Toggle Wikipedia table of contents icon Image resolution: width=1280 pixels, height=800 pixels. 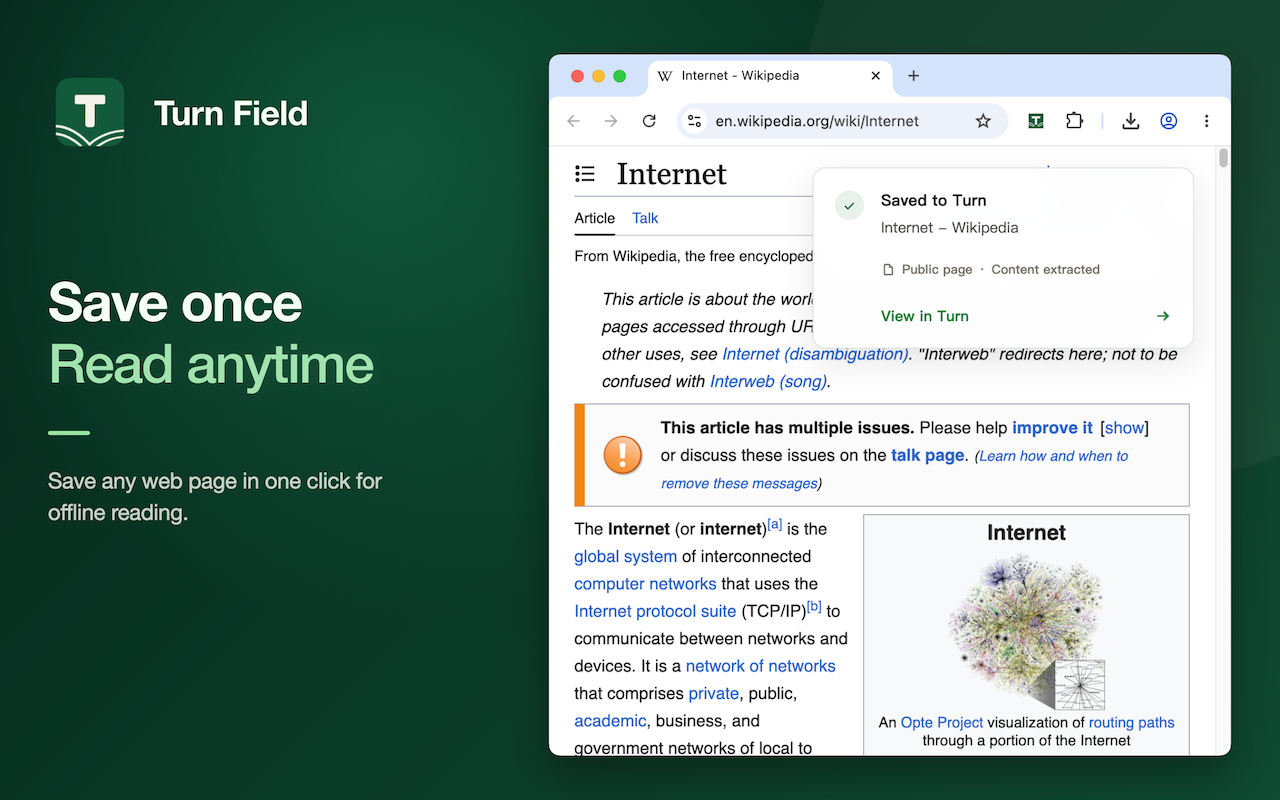click(x=585, y=174)
